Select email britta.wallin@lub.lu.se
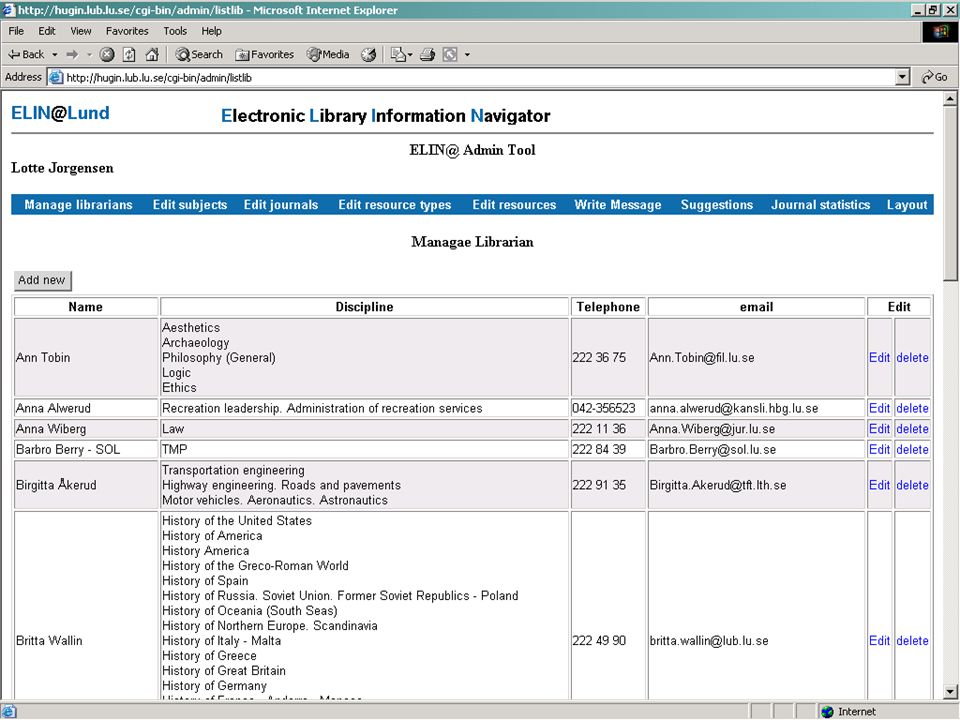This screenshot has width=960, height=720. [709, 640]
